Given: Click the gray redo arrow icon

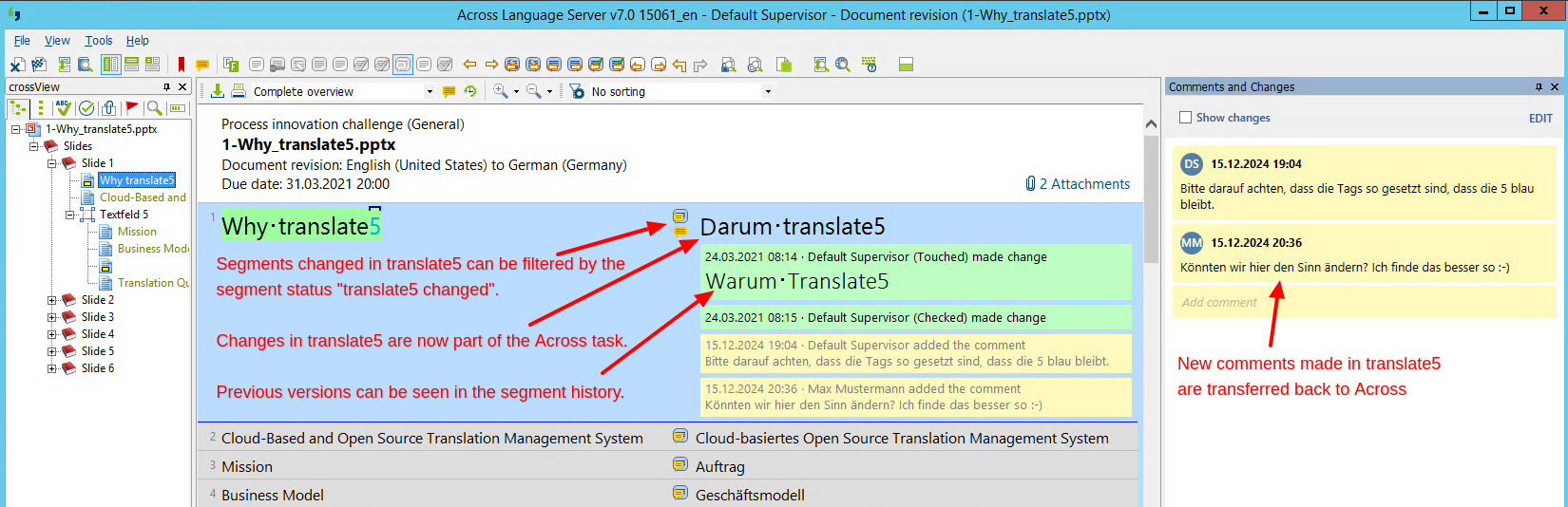Looking at the screenshot, I should [700, 65].
